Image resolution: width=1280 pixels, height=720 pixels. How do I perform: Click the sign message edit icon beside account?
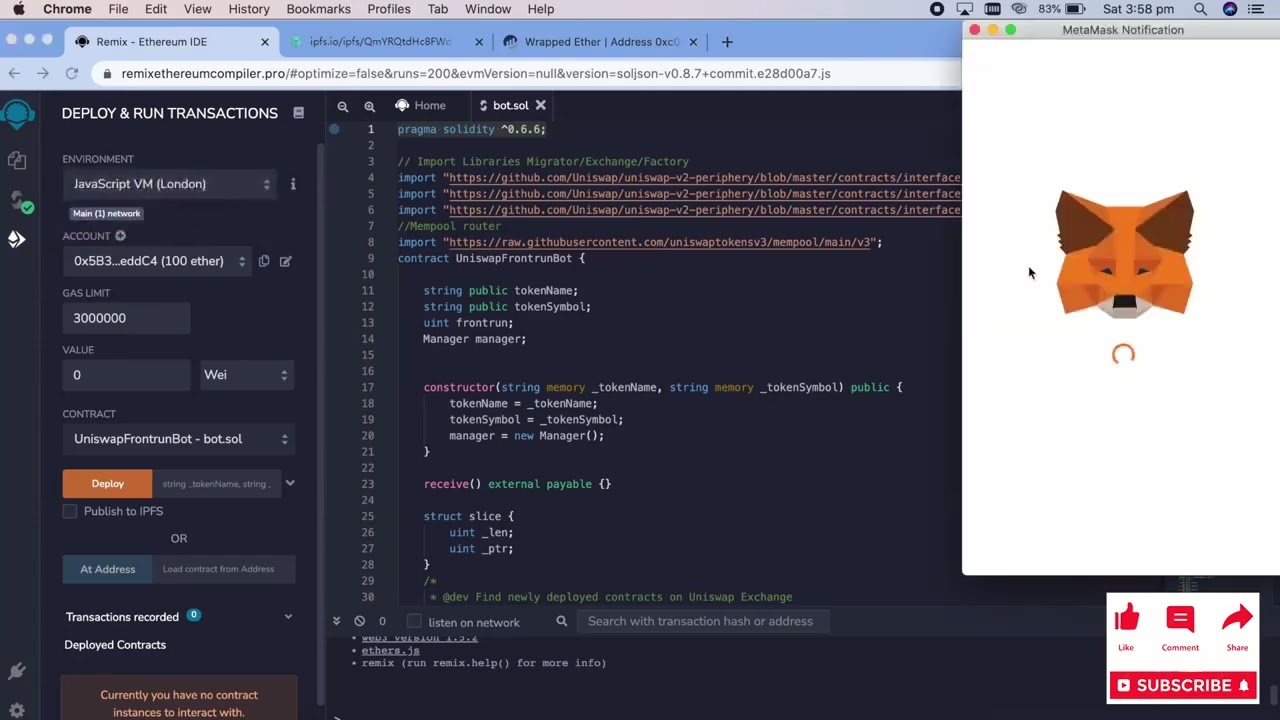point(286,261)
